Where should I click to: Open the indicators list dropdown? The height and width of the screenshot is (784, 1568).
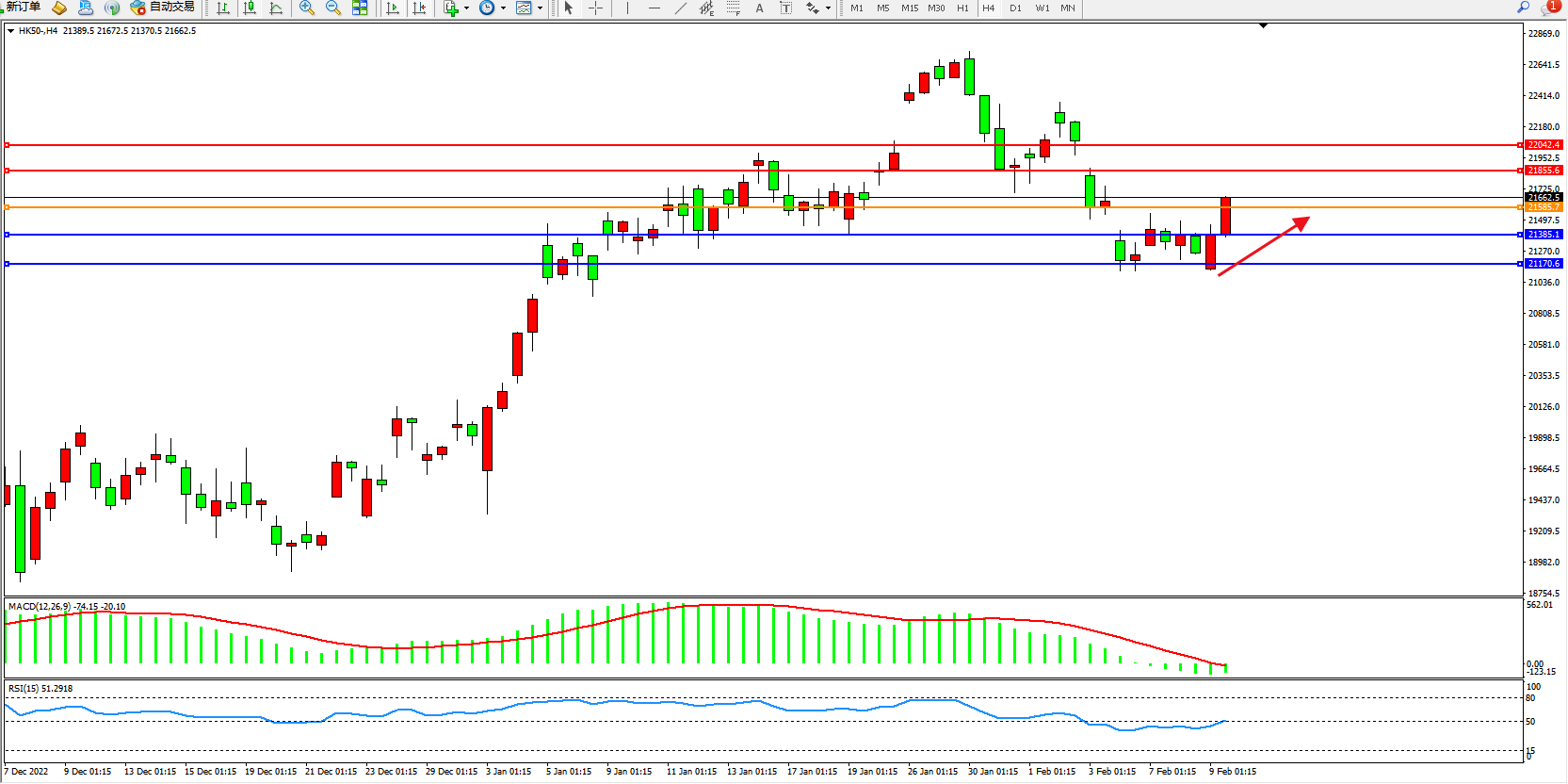click(455, 8)
